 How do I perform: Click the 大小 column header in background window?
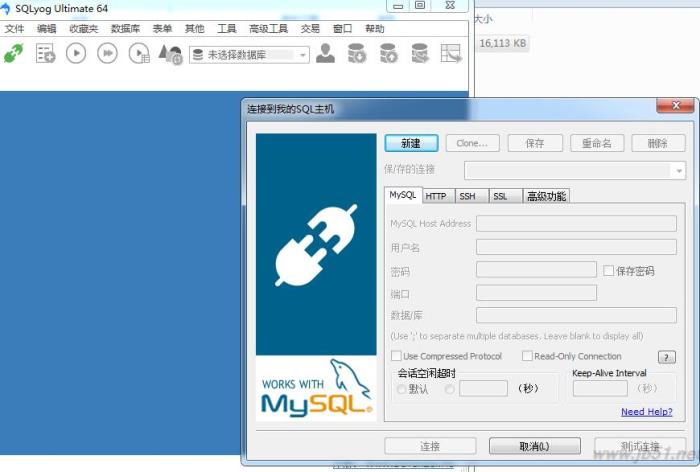pos(483,19)
